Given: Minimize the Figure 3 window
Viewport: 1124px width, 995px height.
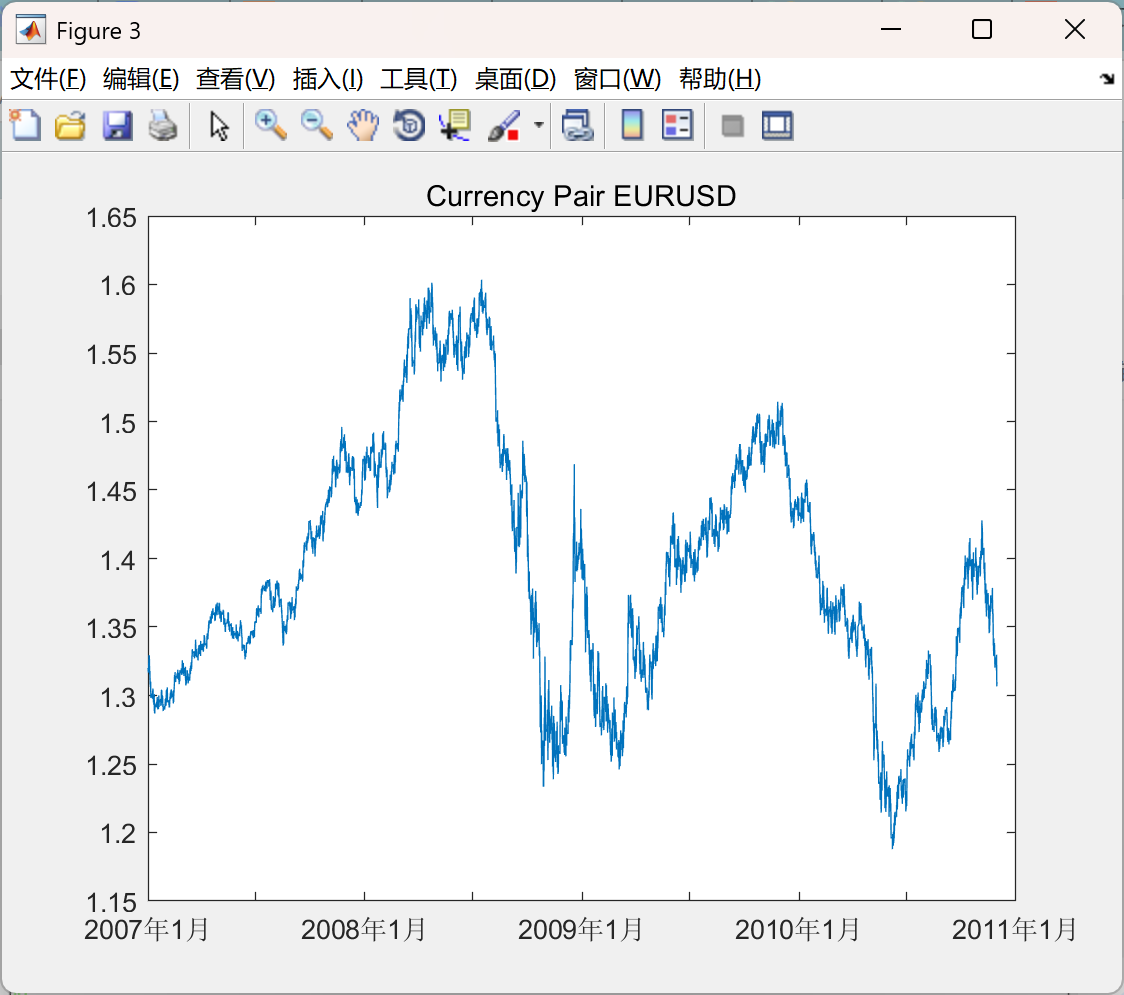Looking at the screenshot, I should pyautogui.click(x=890, y=29).
